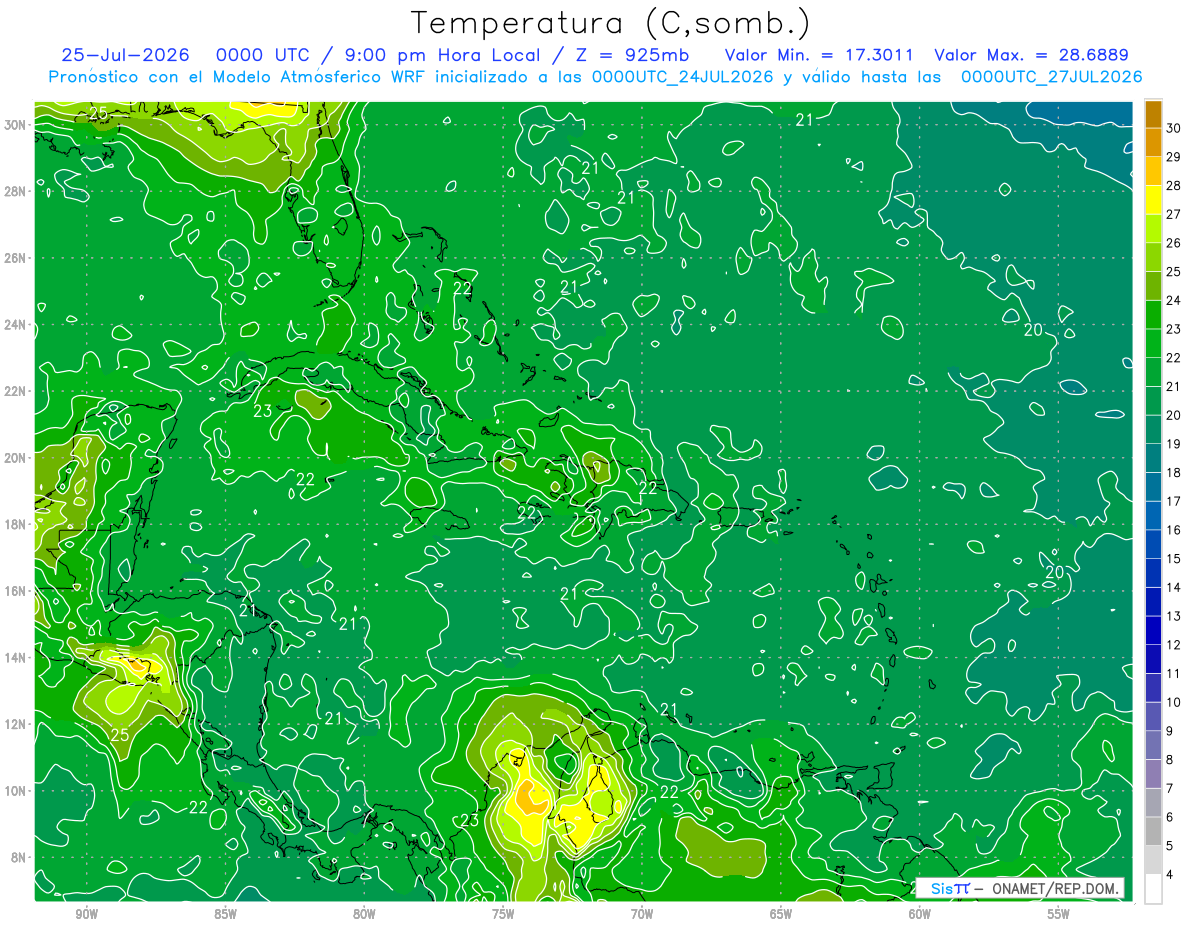Click the gray swatch between 5 and 6
Screen dimensions: 1200x927
[1153, 832]
